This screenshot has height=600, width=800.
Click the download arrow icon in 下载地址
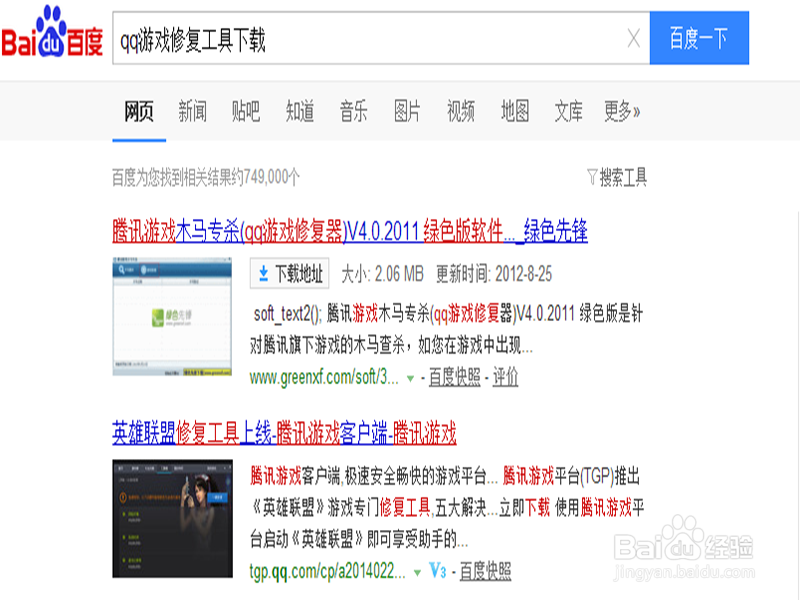point(263,273)
